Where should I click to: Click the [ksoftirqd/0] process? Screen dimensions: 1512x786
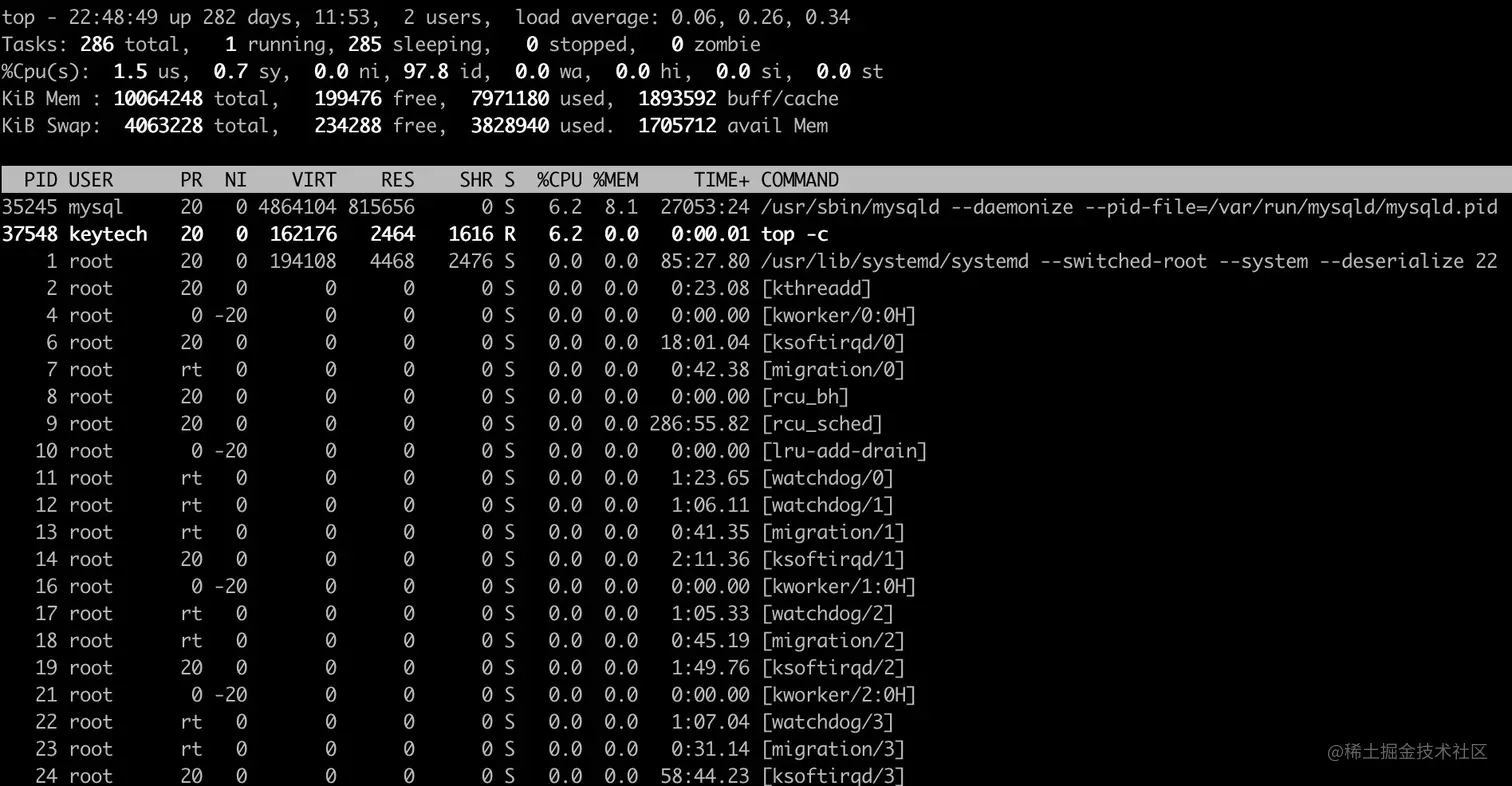(x=833, y=342)
